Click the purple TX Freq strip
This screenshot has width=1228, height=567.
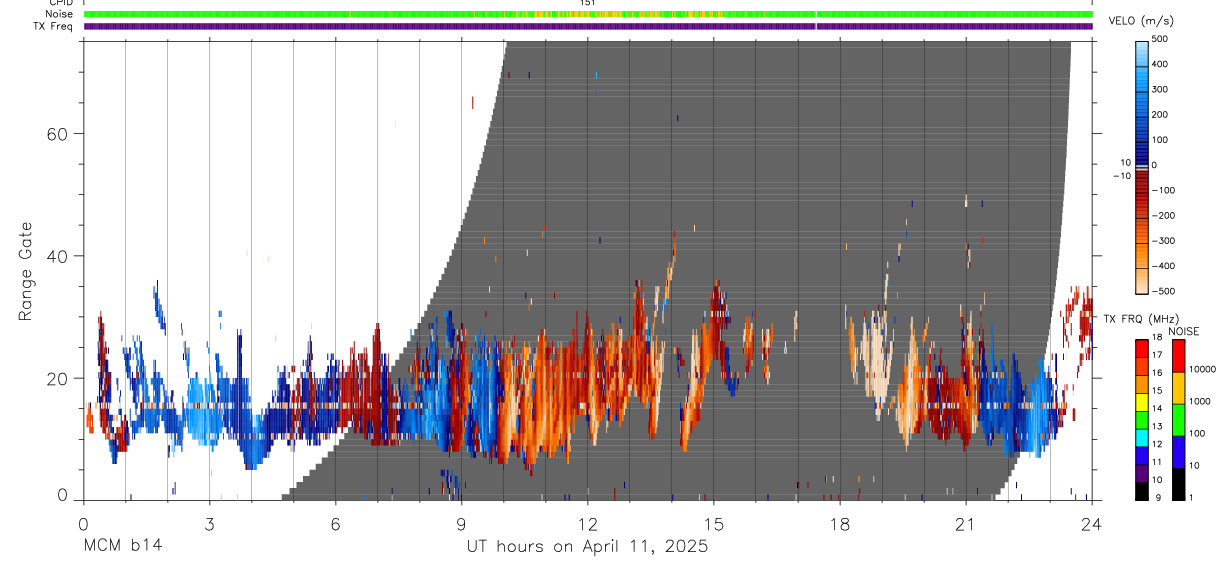[588, 26]
